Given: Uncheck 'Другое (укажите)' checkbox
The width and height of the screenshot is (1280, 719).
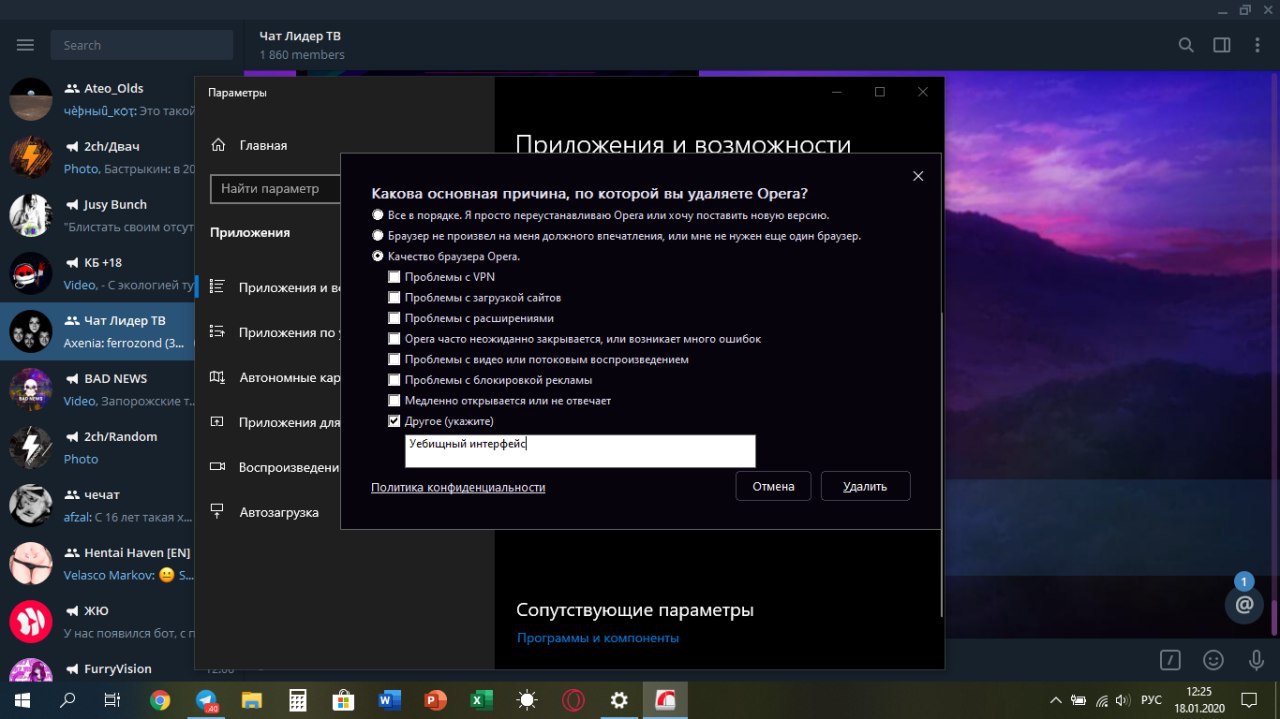Looking at the screenshot, I should [394, 421].
